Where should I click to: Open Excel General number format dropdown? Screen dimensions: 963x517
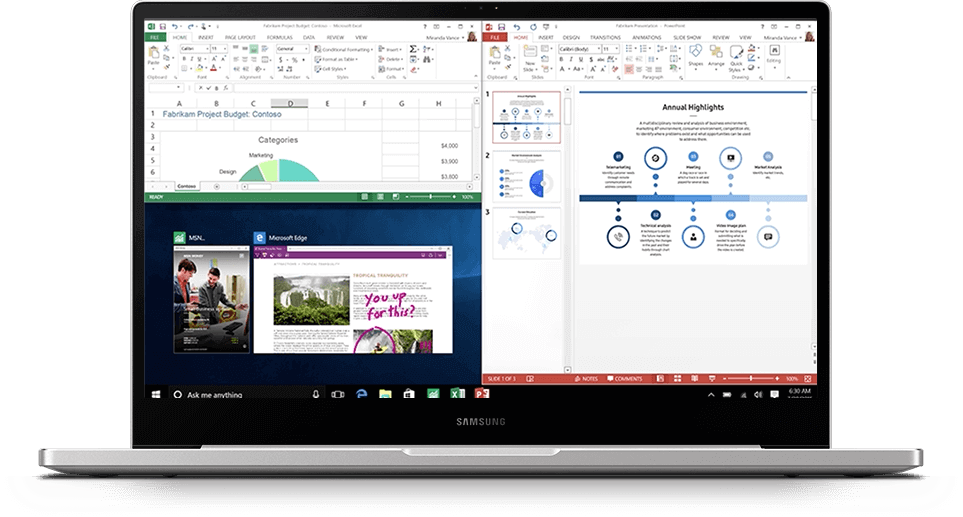tap(306, 49)
